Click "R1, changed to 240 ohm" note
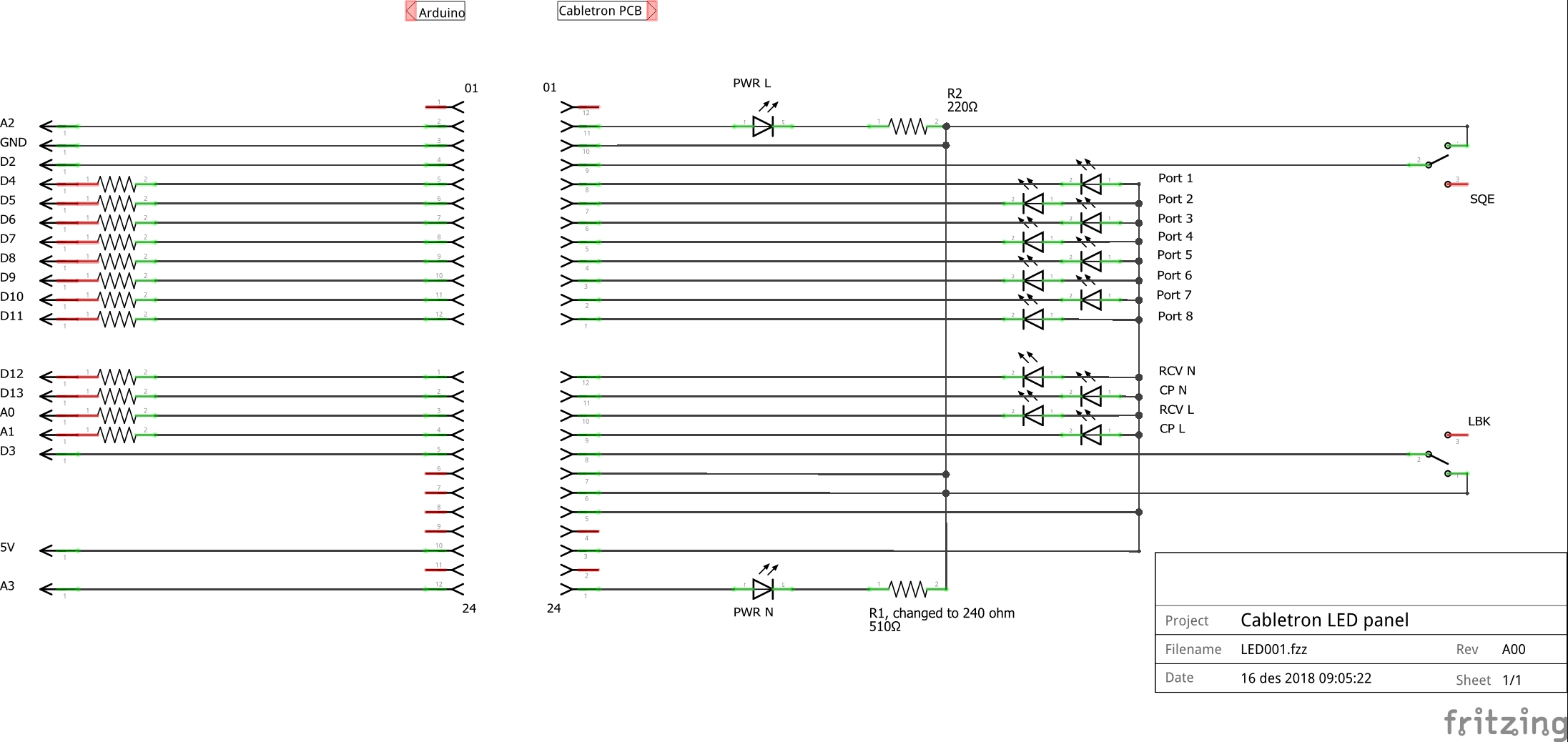Screen dimensions: 1568x742 [x=942, y=613]
